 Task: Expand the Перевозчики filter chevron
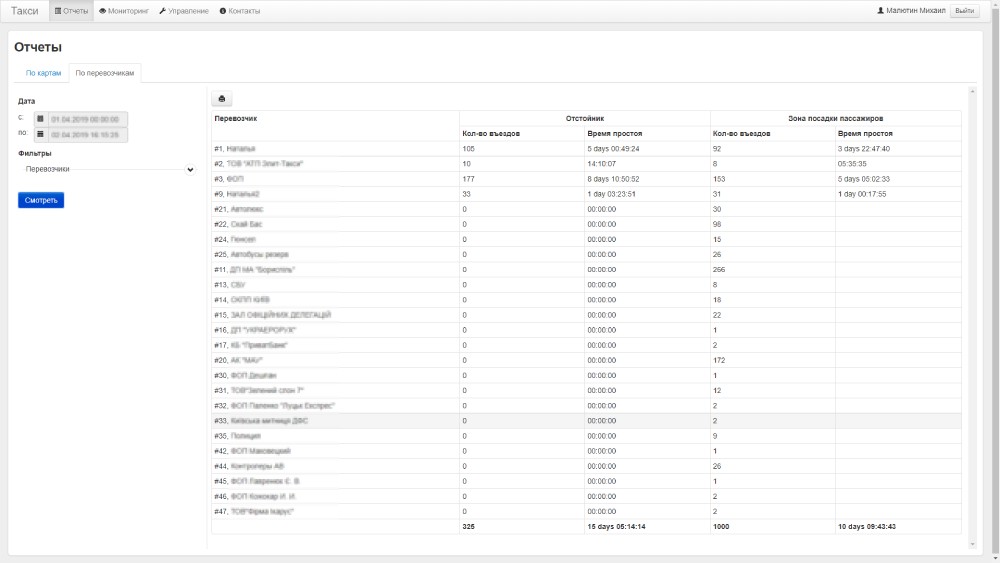190,170
